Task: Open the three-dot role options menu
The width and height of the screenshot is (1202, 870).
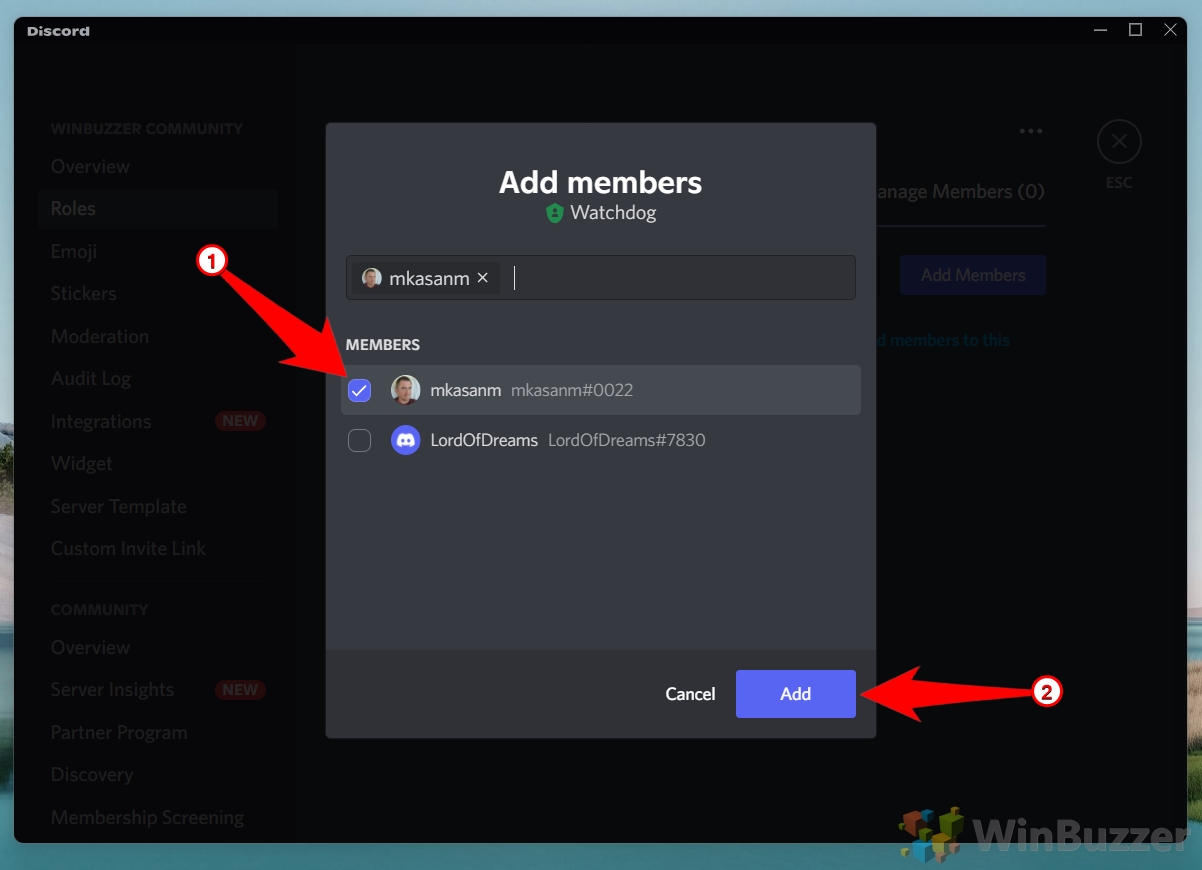Action: pyautogui.click(x=1031, y=131)
